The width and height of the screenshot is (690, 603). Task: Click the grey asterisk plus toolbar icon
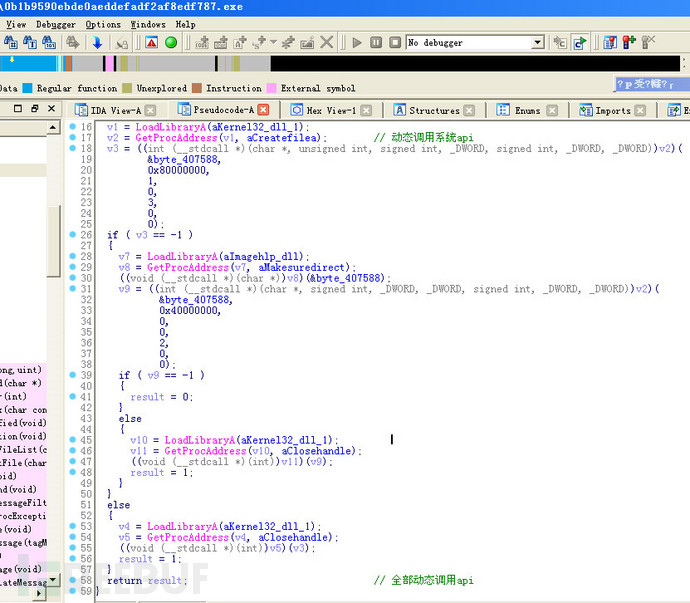tap(288, 43)
